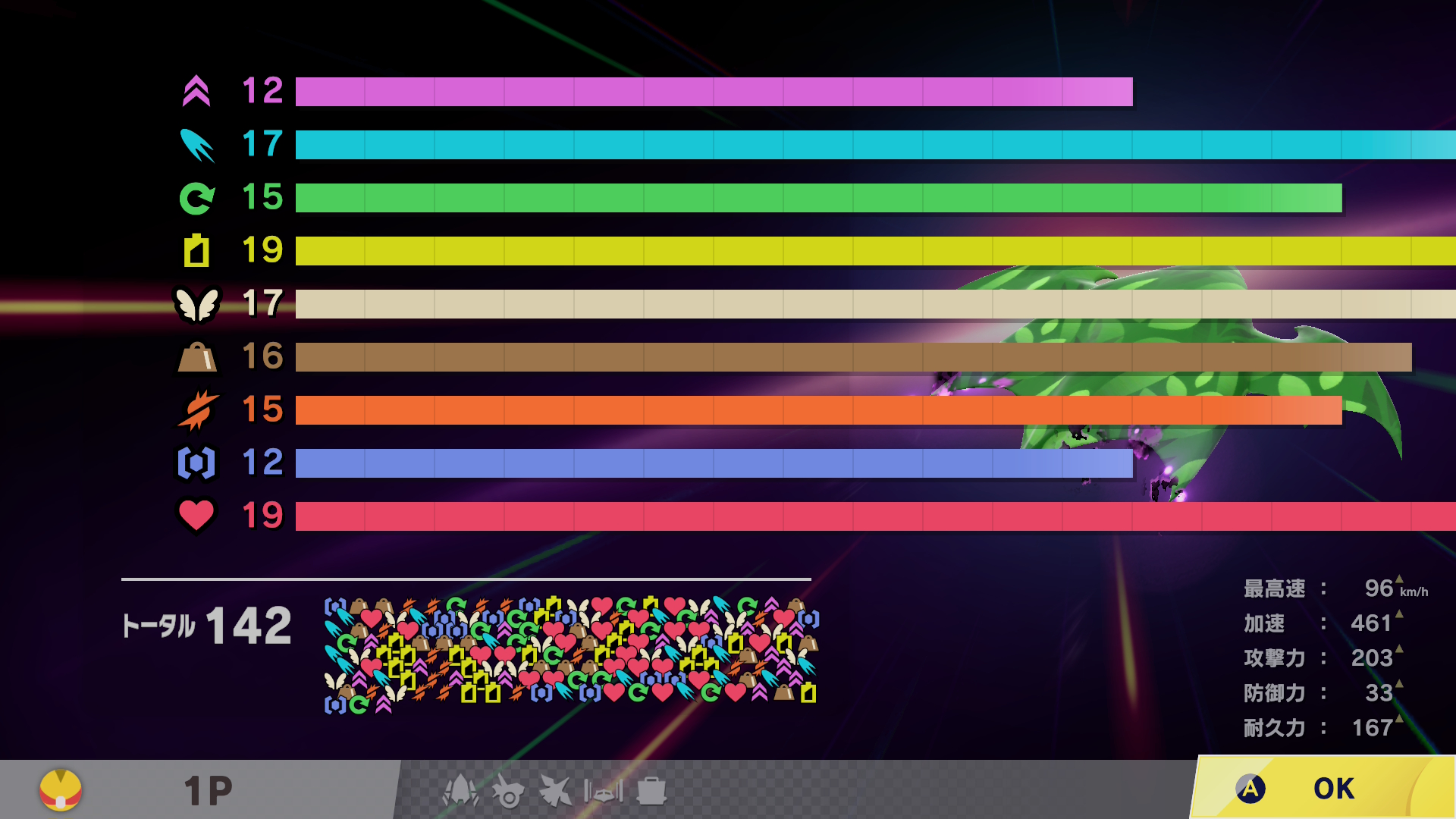Click the A button badge beside OK
This screenshot has height=819, width=1456.
point(1250,789)
